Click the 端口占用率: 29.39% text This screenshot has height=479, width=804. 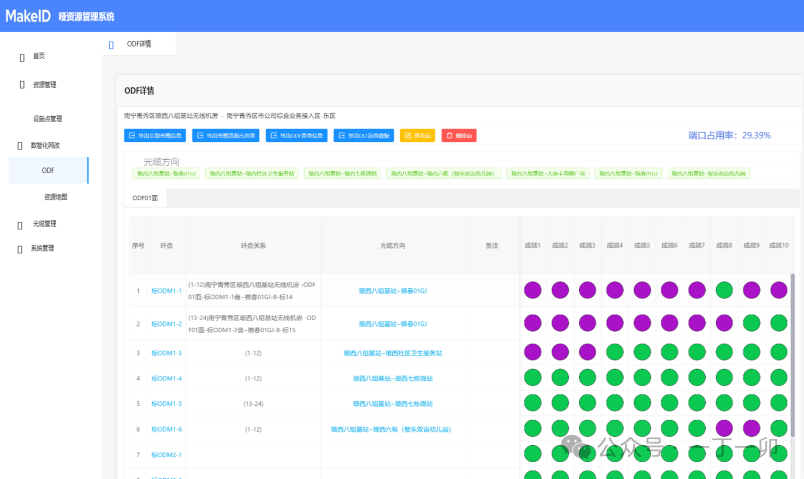click(x=730, y=135)
